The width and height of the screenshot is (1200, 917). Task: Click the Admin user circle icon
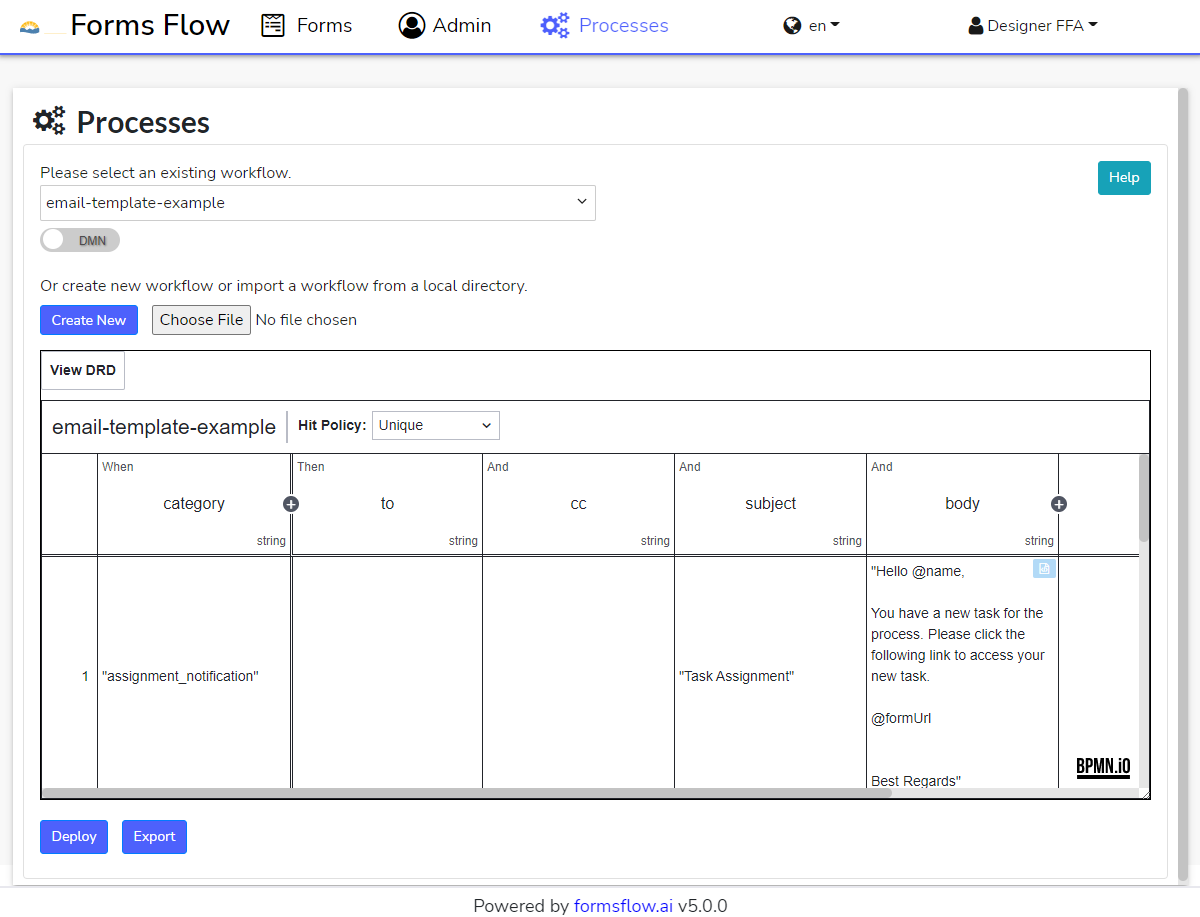click(x=411, y=26)
